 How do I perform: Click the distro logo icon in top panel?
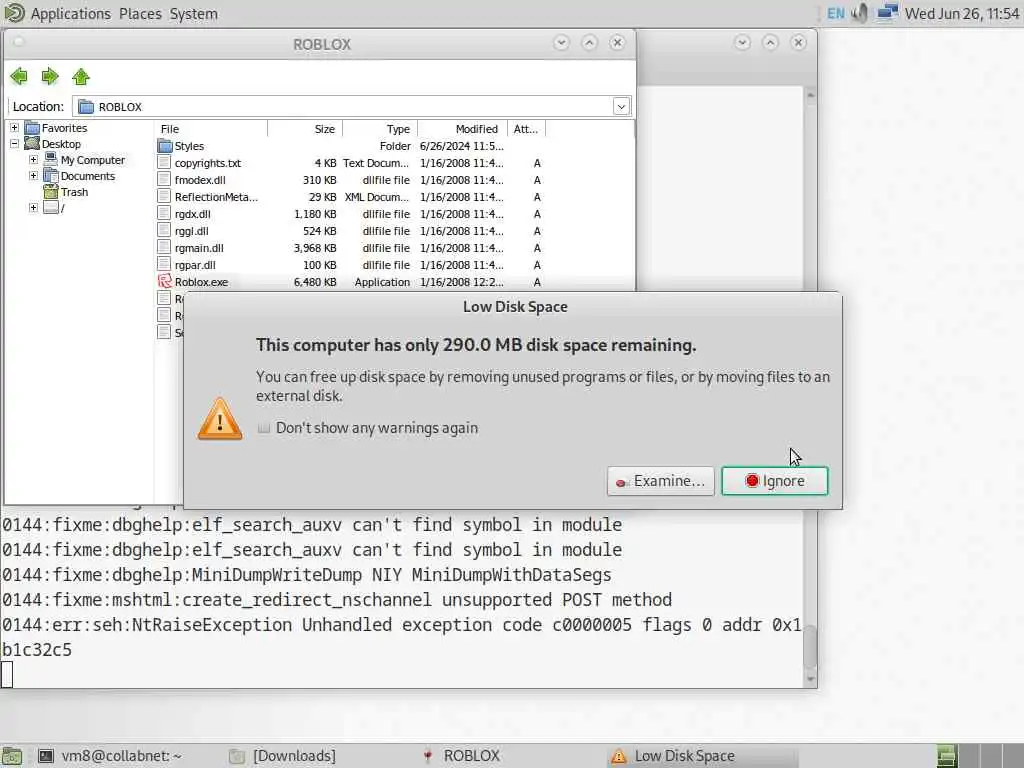14,13
